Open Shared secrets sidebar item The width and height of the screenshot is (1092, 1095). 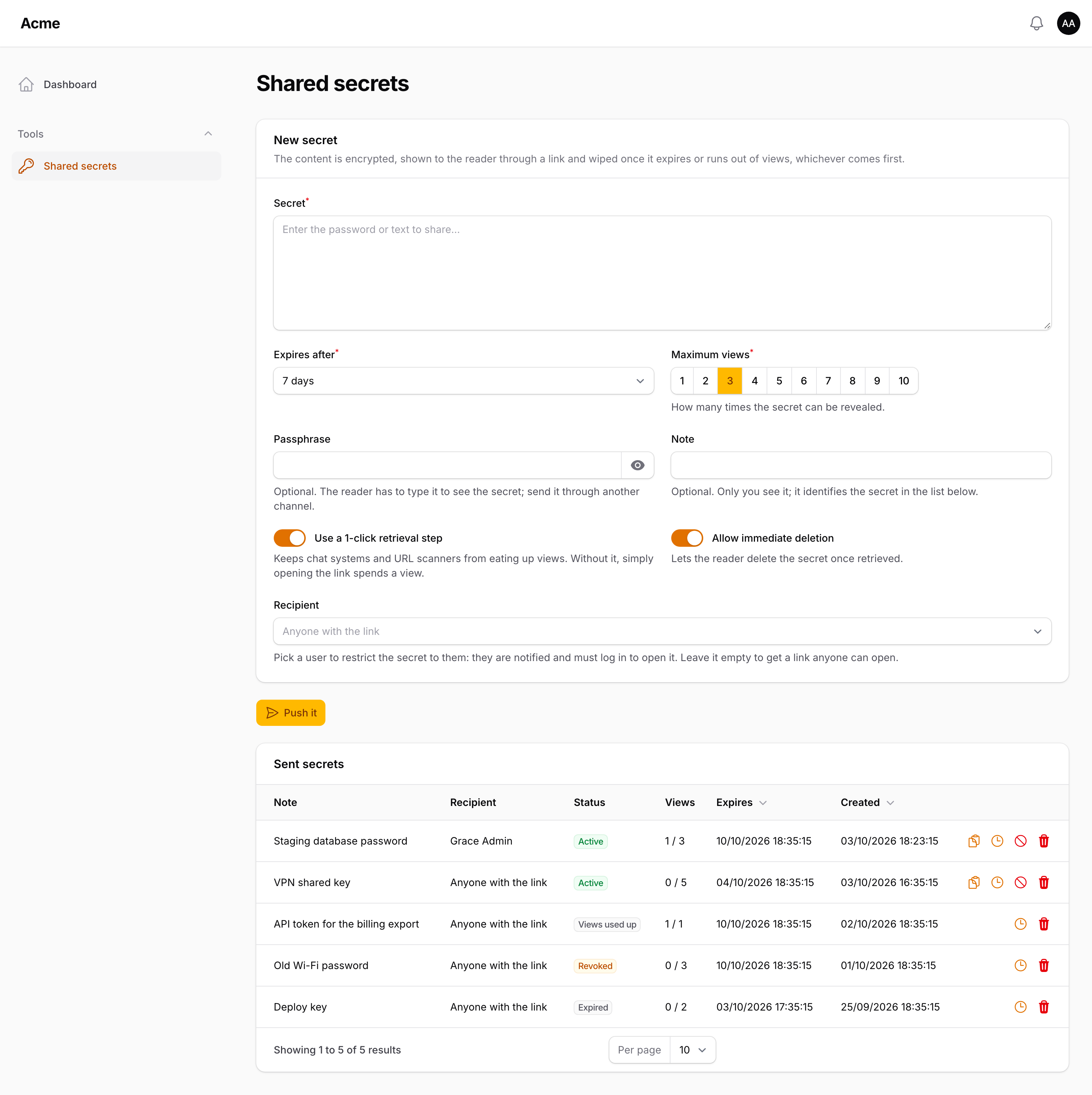coord(116,166)
